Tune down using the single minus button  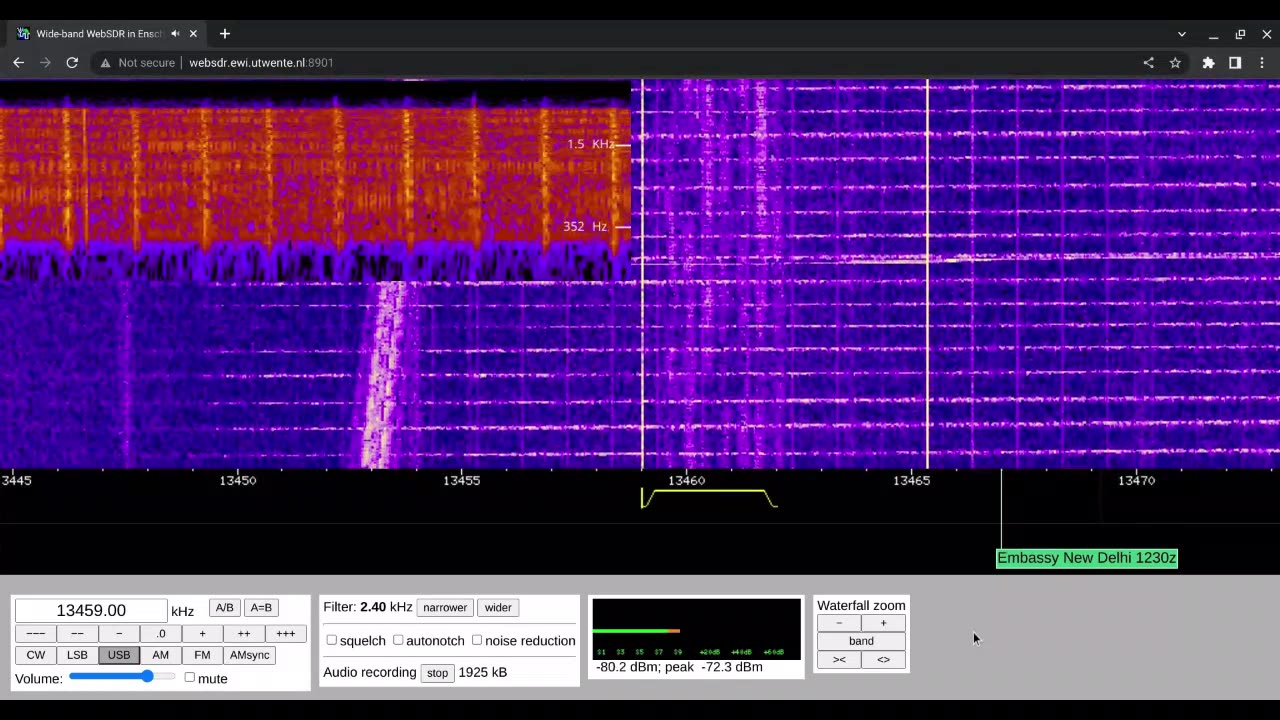119,633
